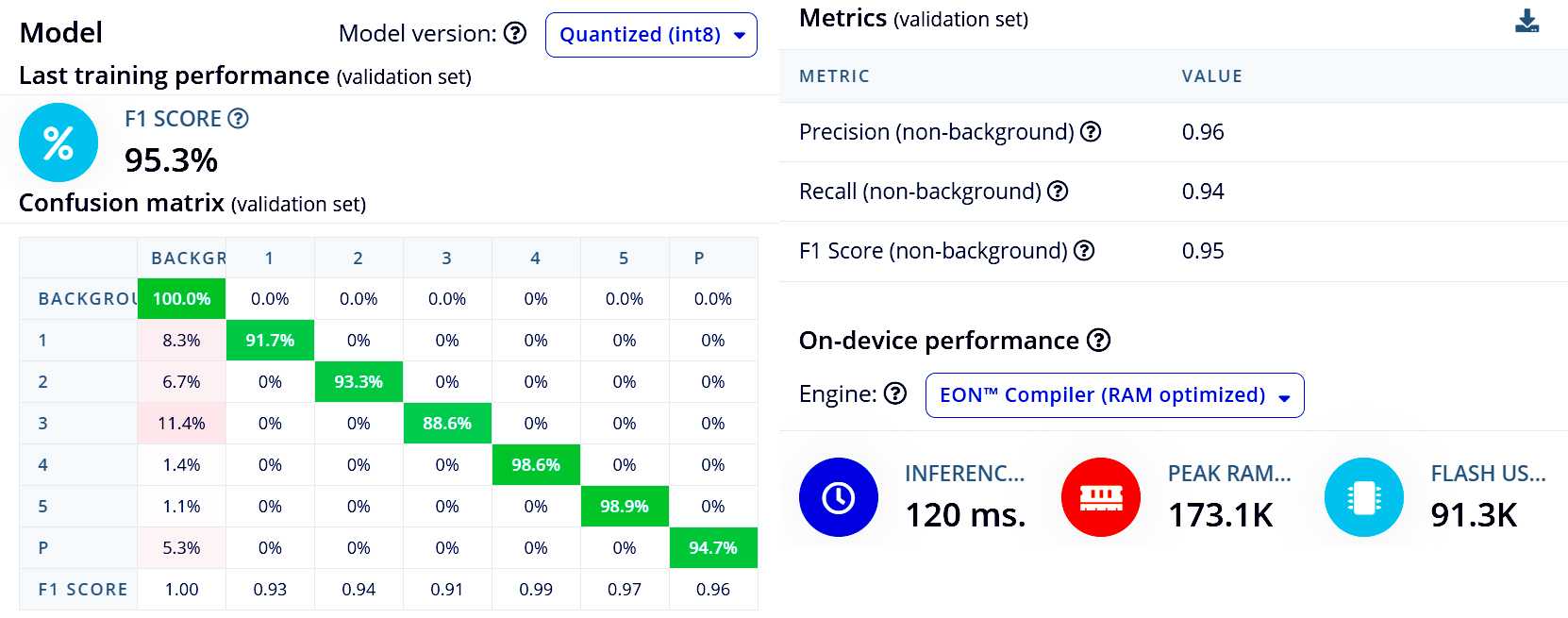Click the F1 SCORE help icon

(x=239, y=119)
